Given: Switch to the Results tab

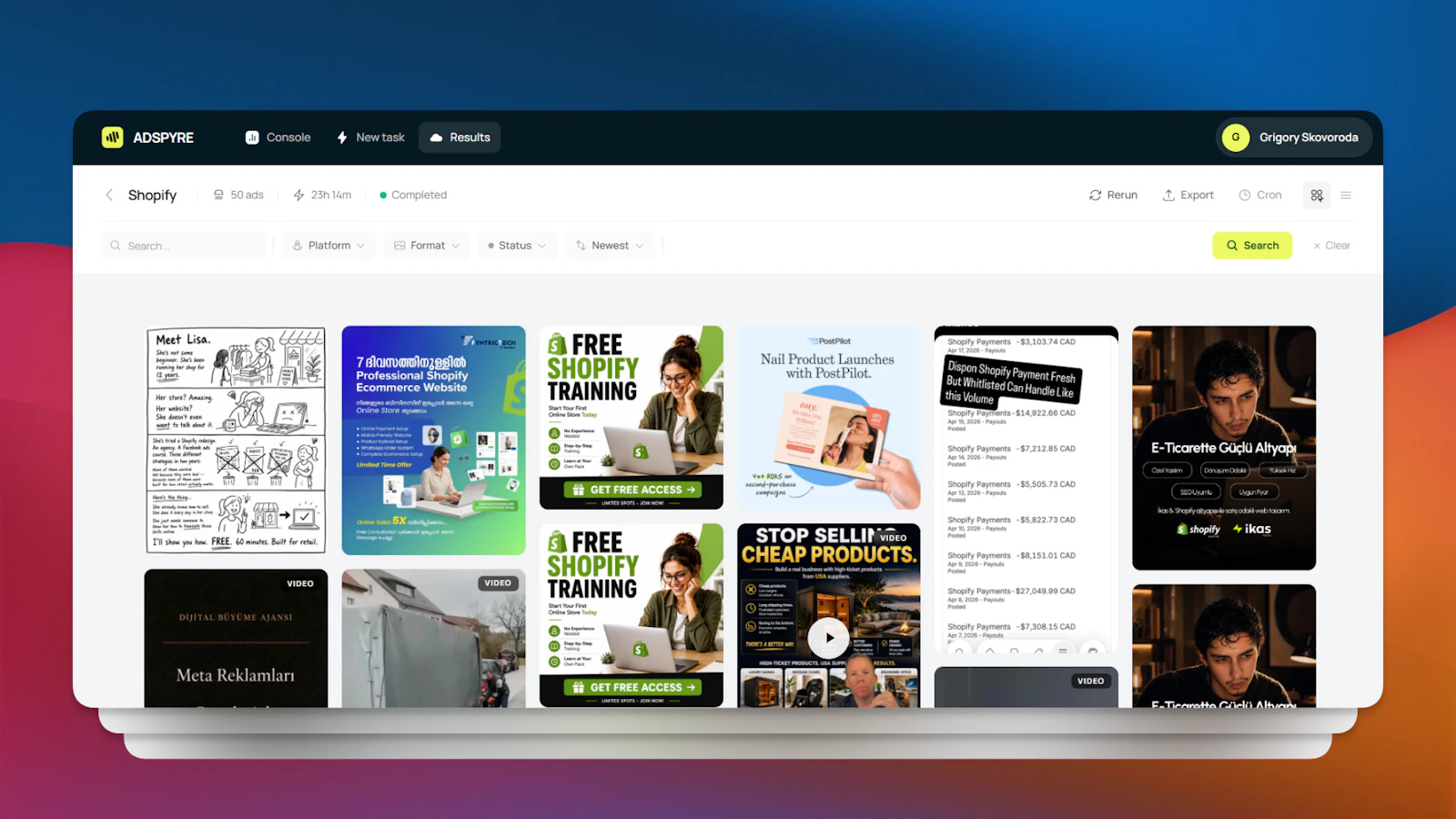Looking at the screenshot, I should point(460,137).
